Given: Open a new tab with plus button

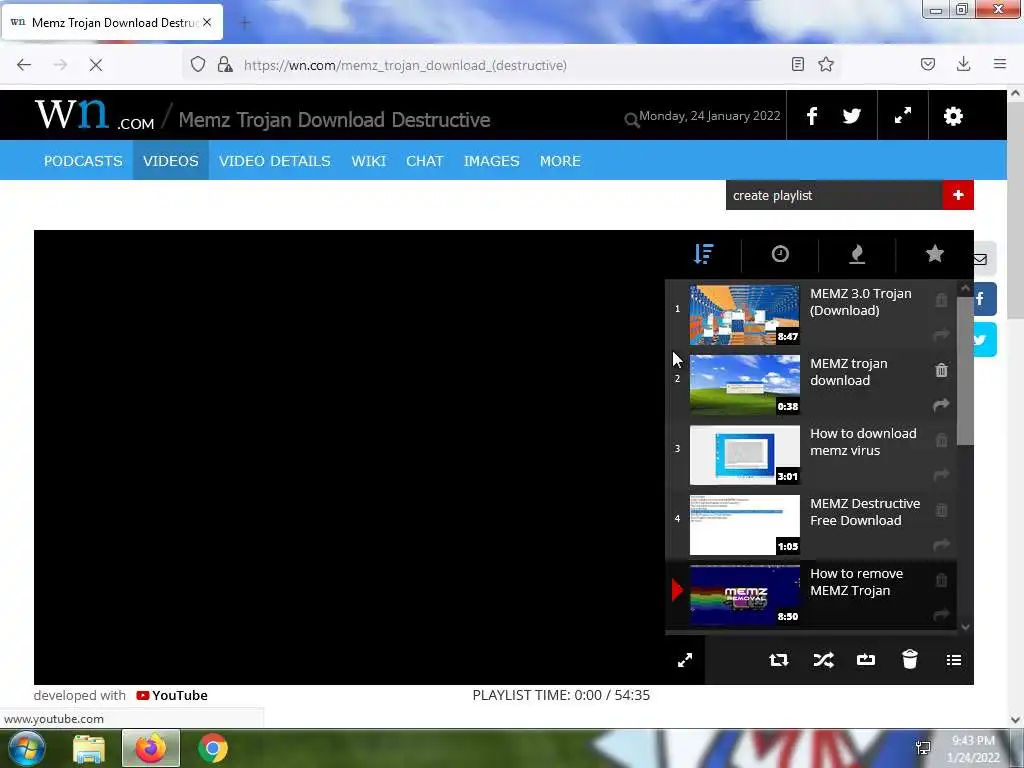Looking at the screenshot, I should pos(245,23).
